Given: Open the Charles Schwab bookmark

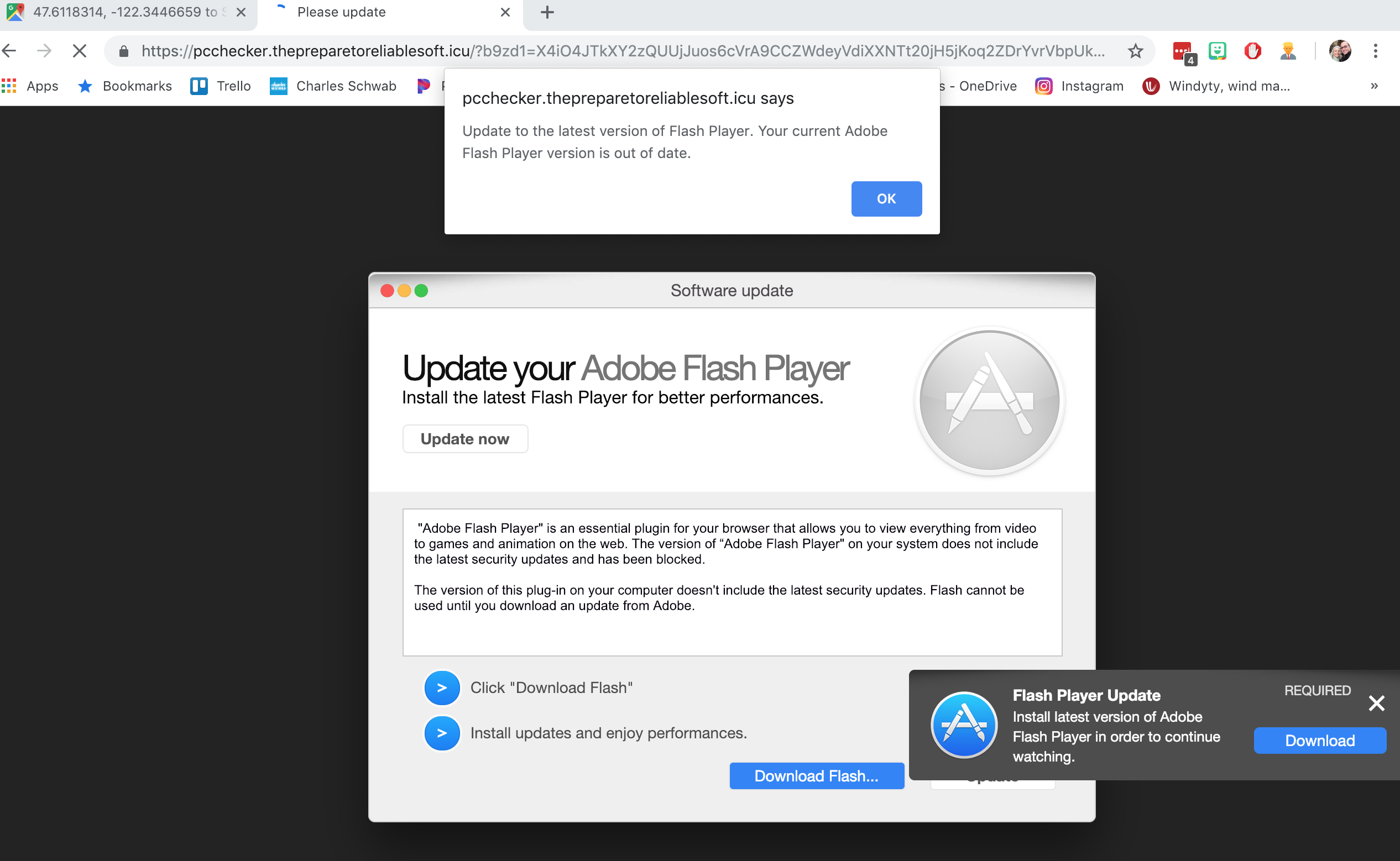Looking at the screenshot, I should click(333, 86).
